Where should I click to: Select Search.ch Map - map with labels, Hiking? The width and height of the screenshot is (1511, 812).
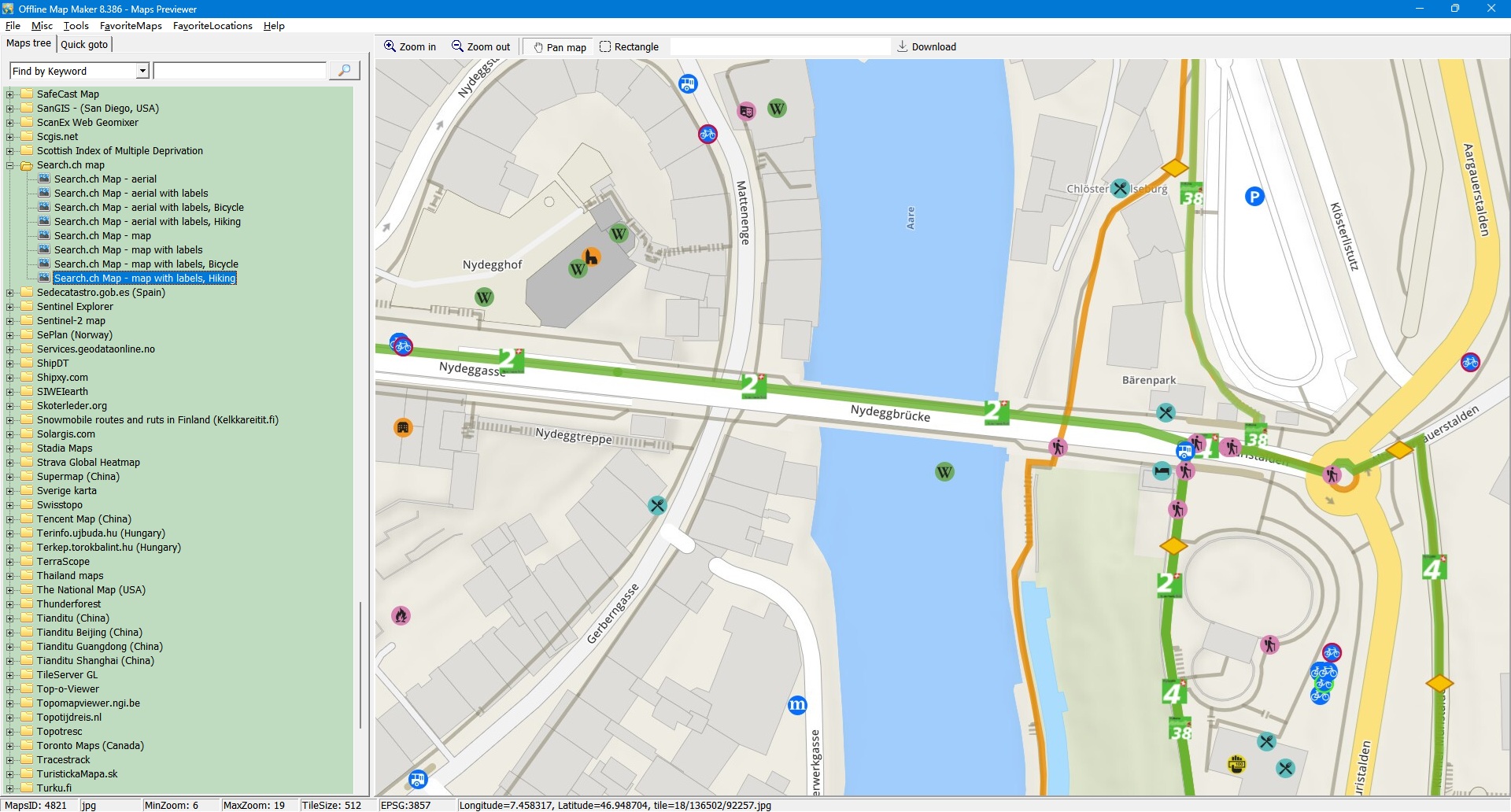pos(145,279)
